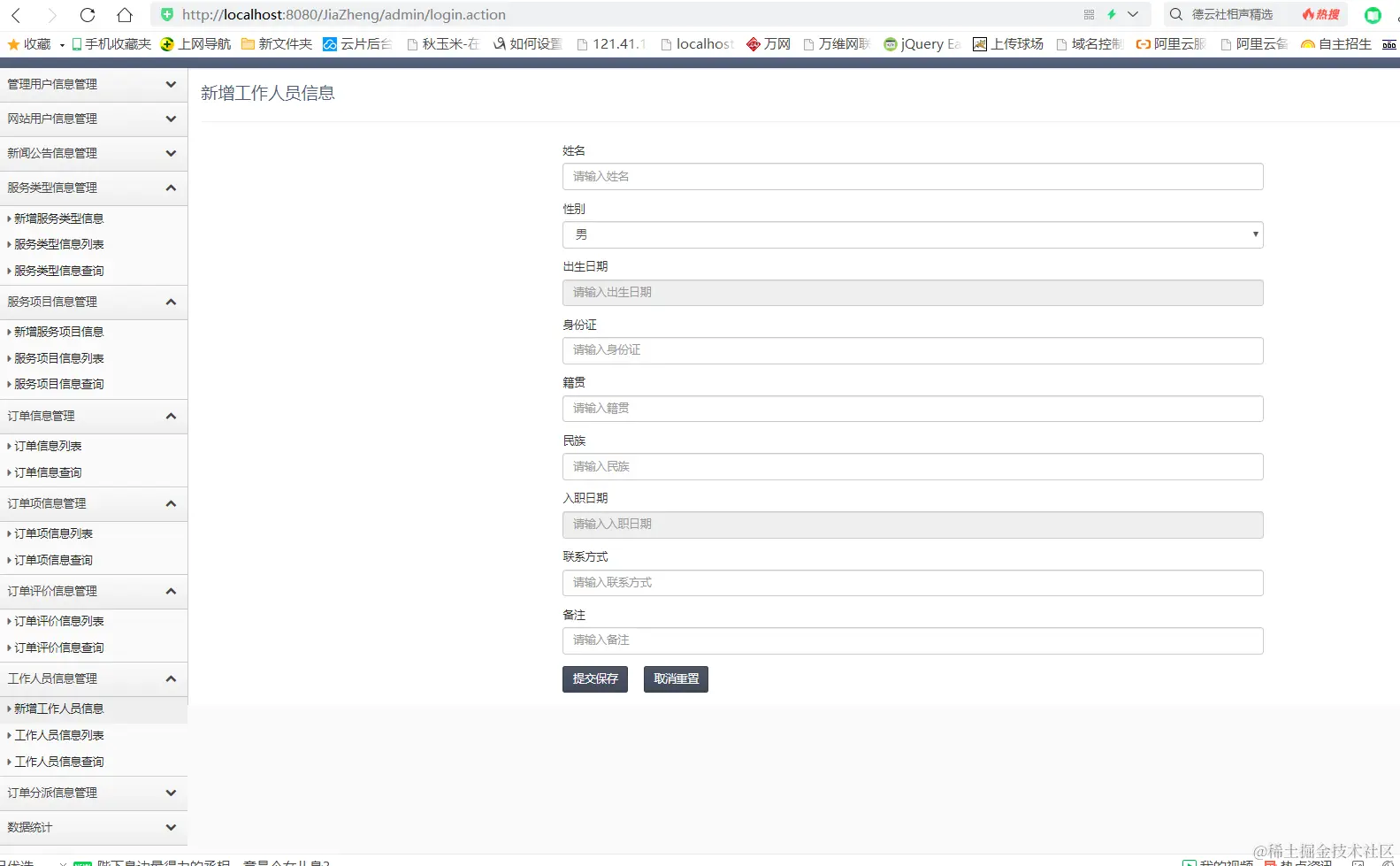Open the QR/grid icon in address bar

pyautogui.click(x=1089, y=14)
